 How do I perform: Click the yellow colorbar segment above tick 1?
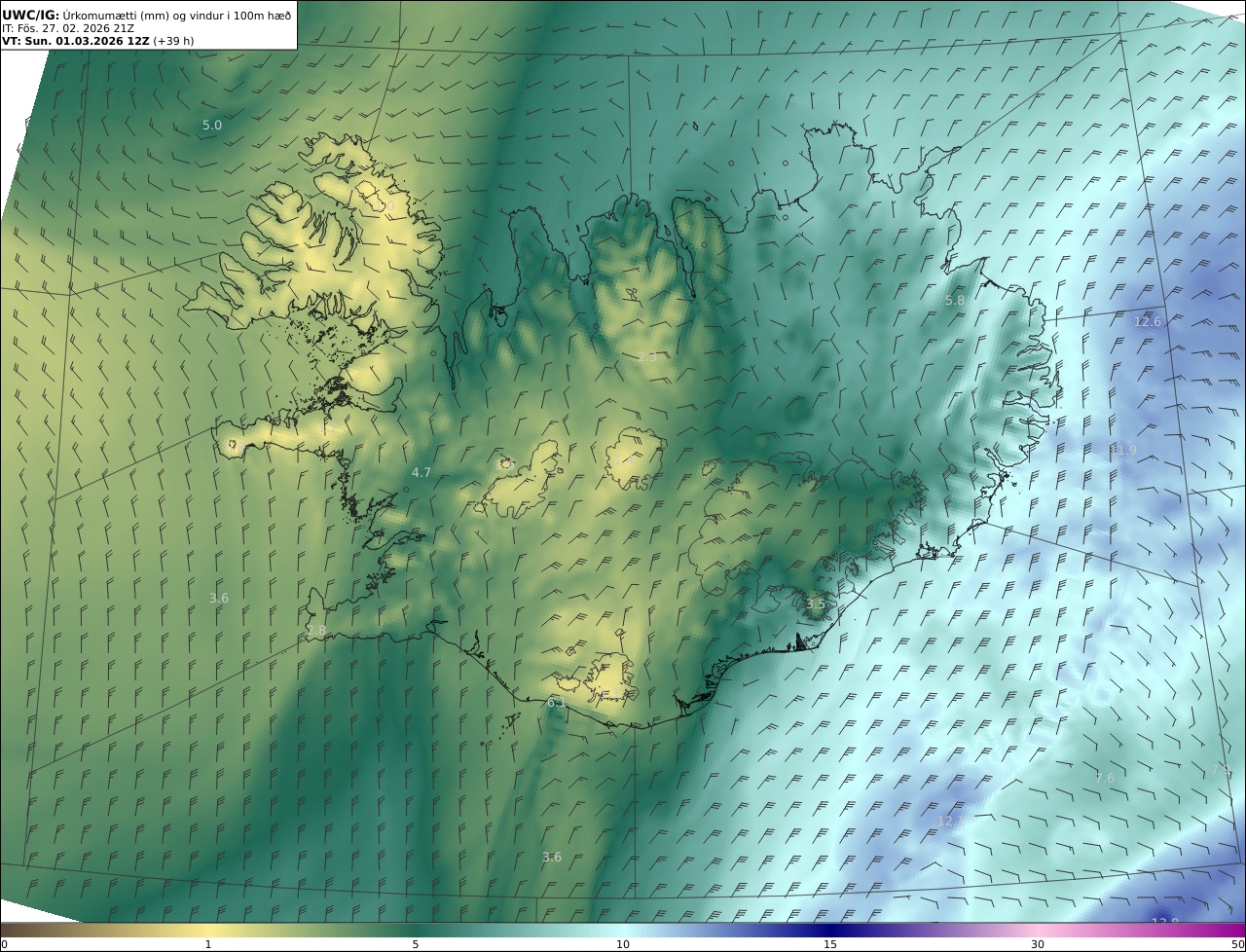point(208,930)
